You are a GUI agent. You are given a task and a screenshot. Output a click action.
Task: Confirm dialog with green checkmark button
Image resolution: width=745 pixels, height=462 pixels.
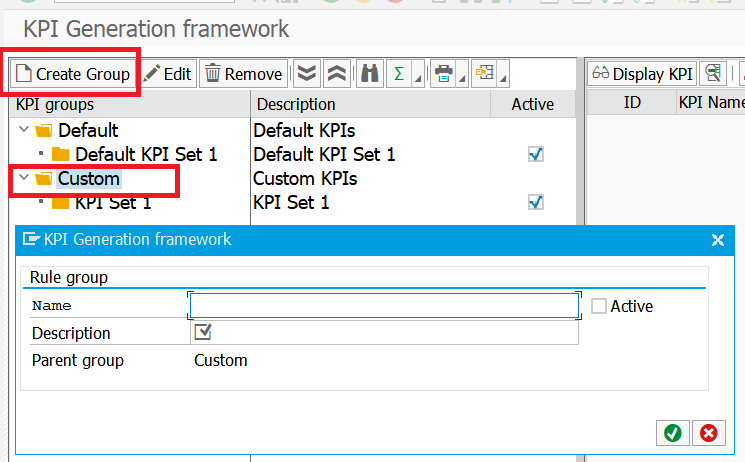[x=673, y=432]
